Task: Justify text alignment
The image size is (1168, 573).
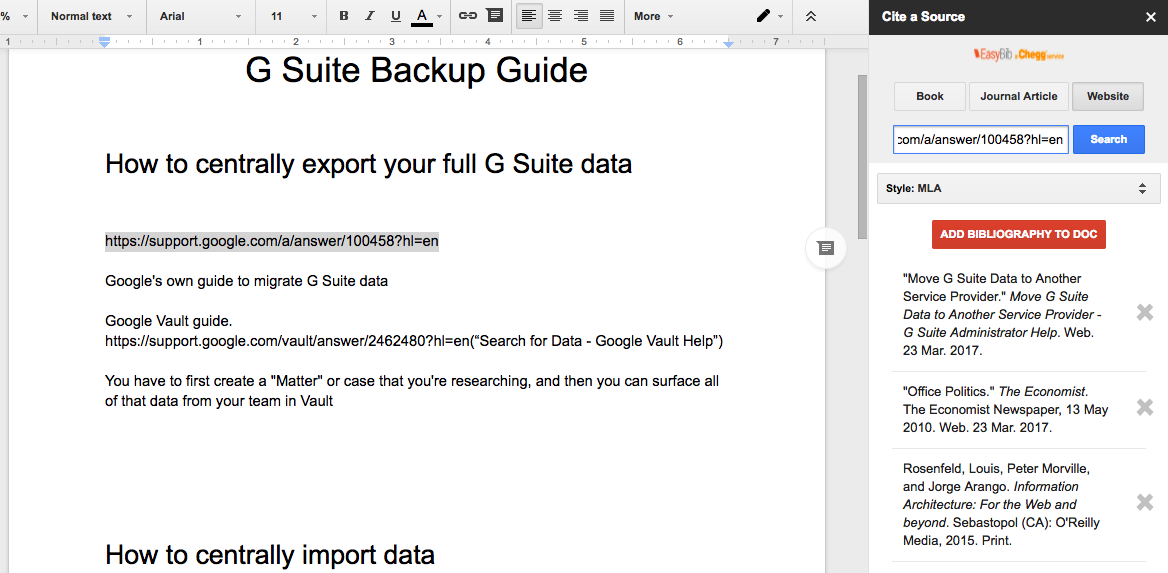Action: pos(607,16)
